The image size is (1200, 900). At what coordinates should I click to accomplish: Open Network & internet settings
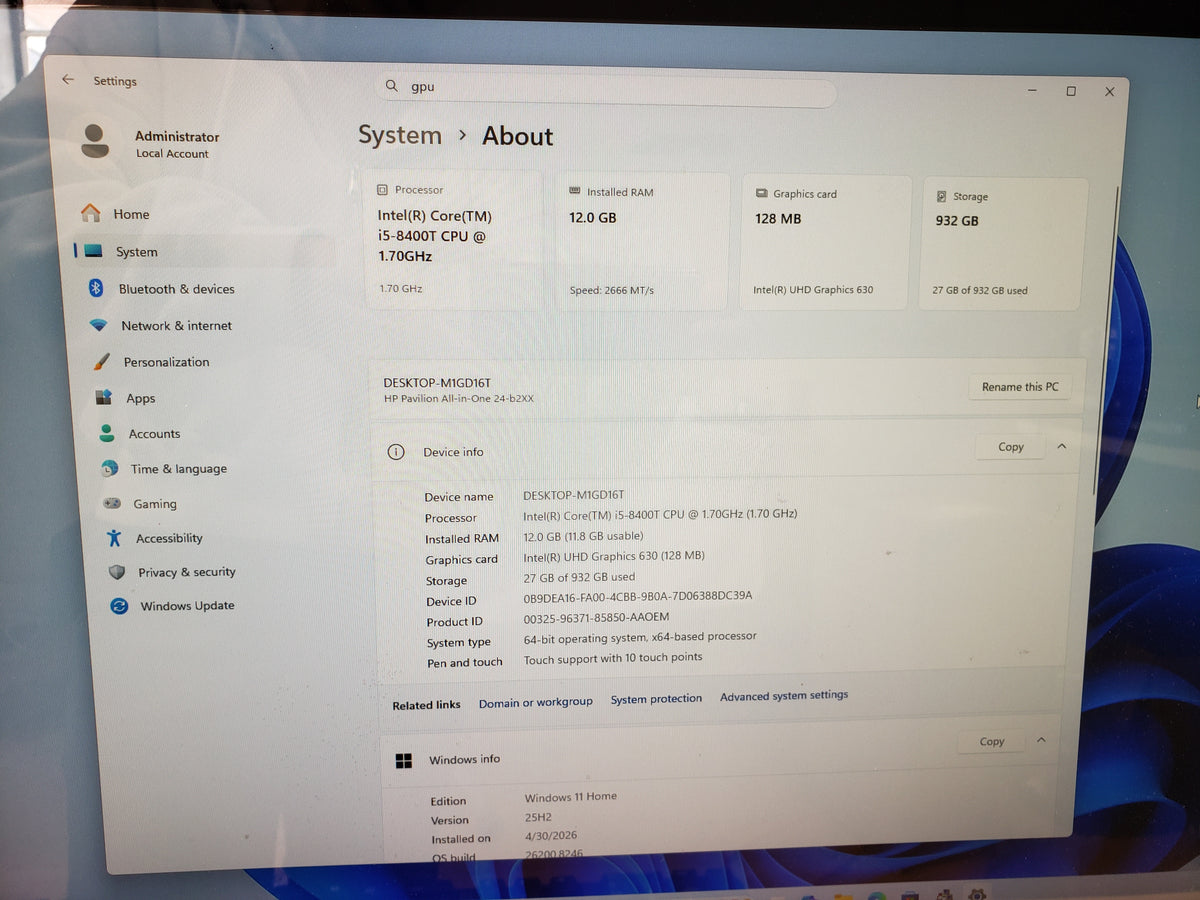pyautogui.click(x=176, y=325)
